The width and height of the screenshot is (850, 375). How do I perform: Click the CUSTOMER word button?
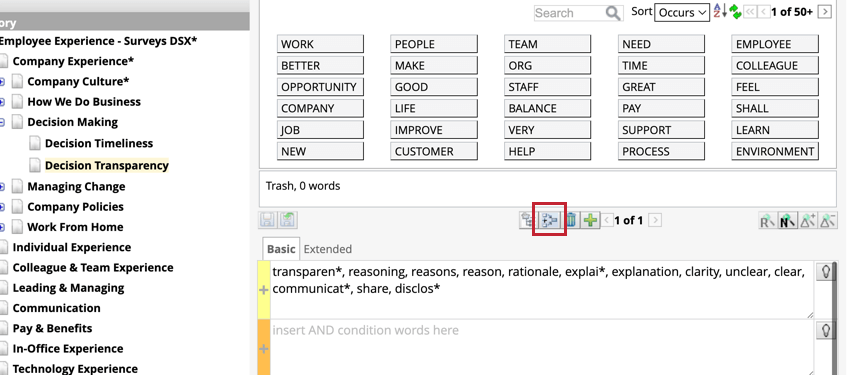(x=434, y=151)
